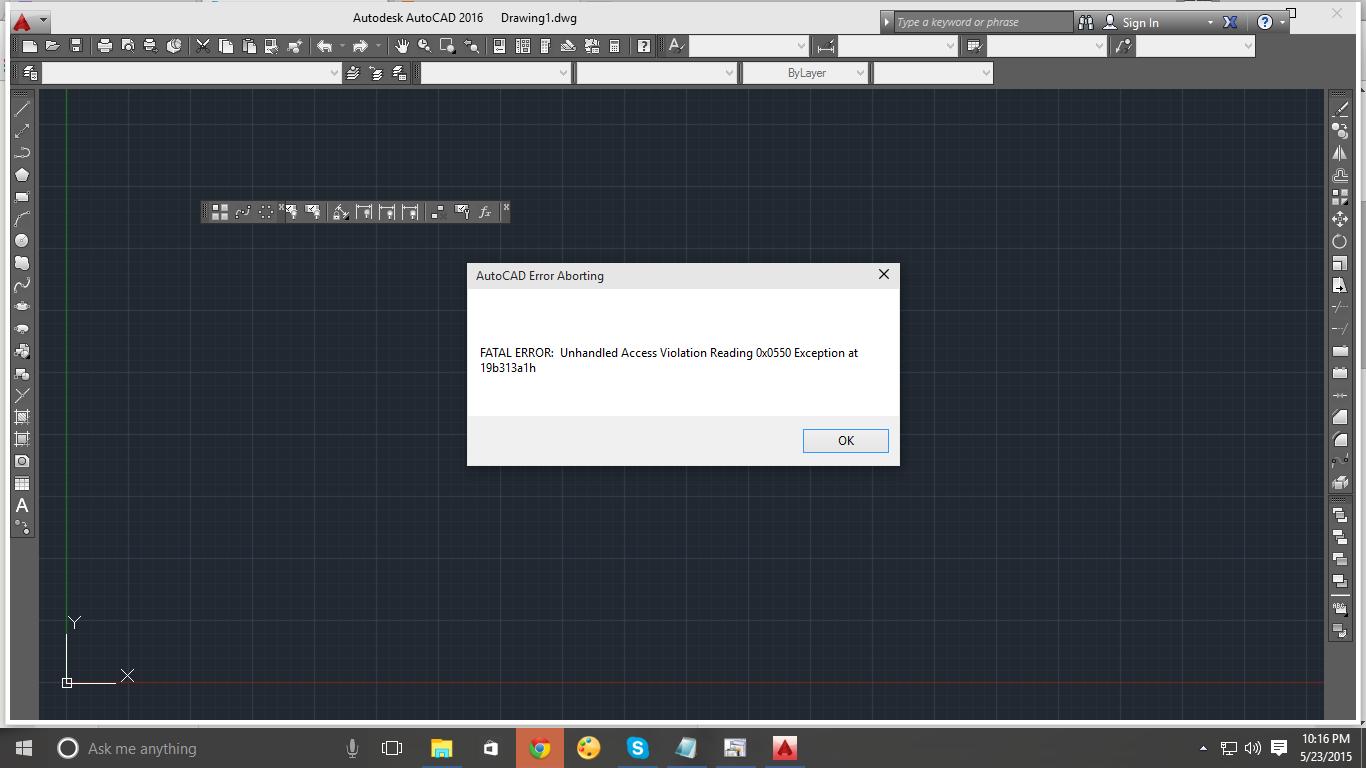Click OK in the AutoCAD Error dialog
Viewport: 1366px width, 768px height.
845,440
